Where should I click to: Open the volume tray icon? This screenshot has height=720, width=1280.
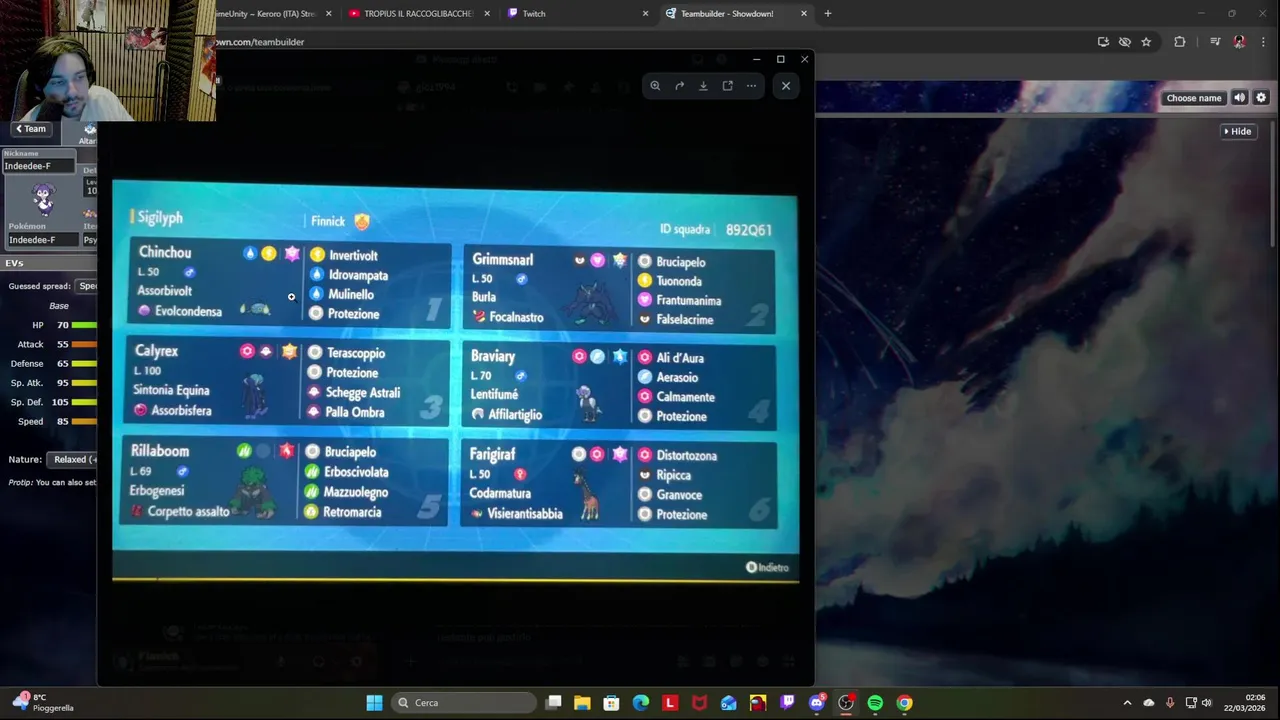[1206, 703]
